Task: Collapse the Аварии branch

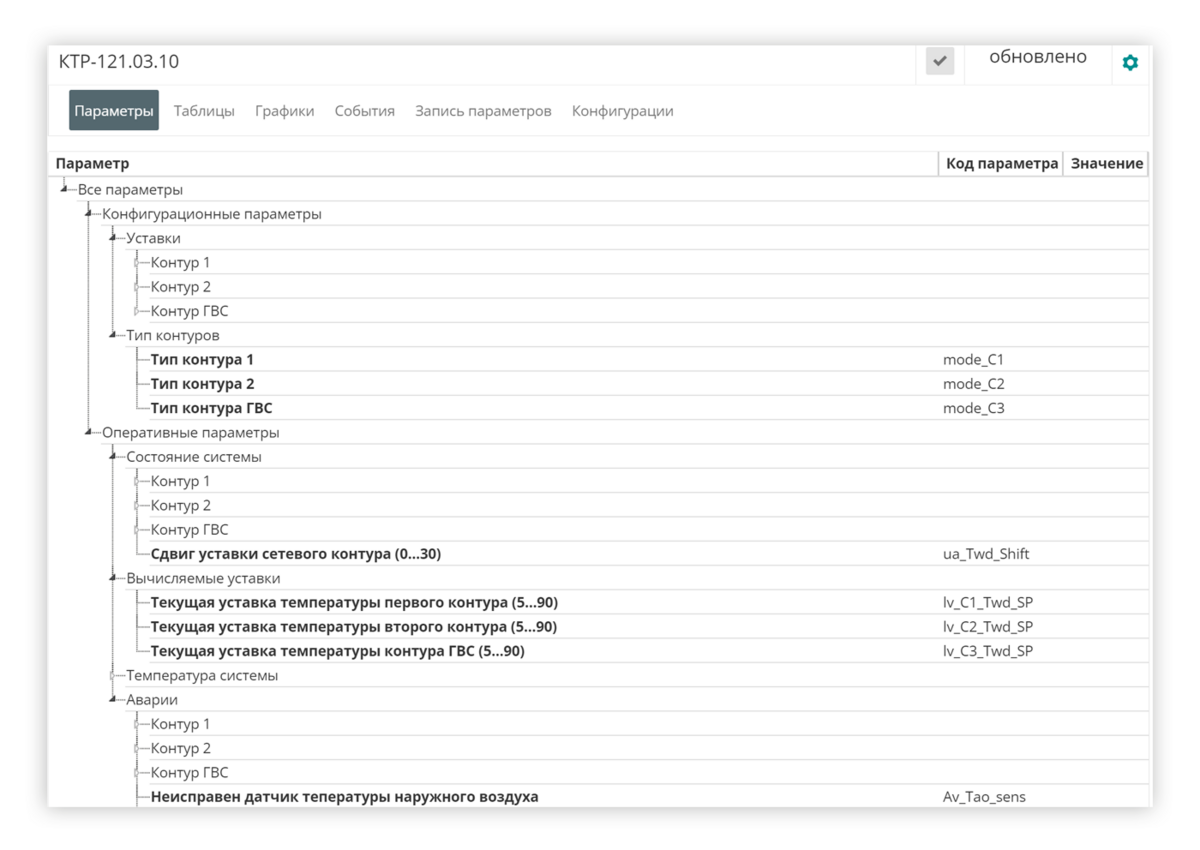Action: 113,699
